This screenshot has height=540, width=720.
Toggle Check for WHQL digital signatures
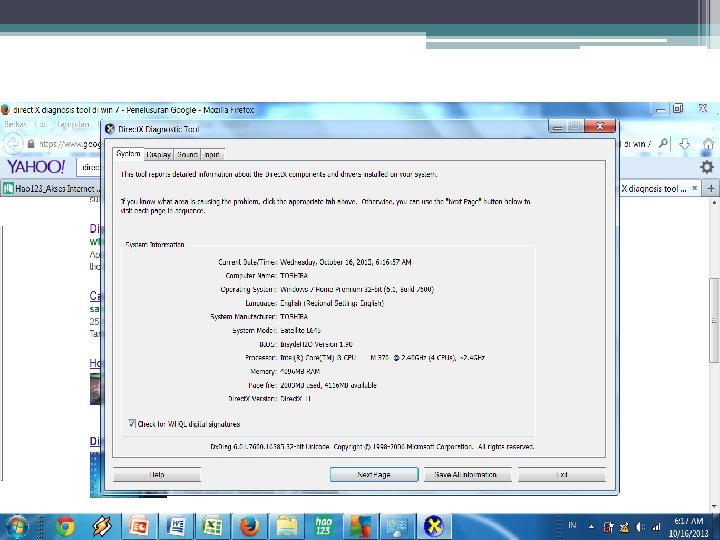pyautogui.click(x=132, y=424)
